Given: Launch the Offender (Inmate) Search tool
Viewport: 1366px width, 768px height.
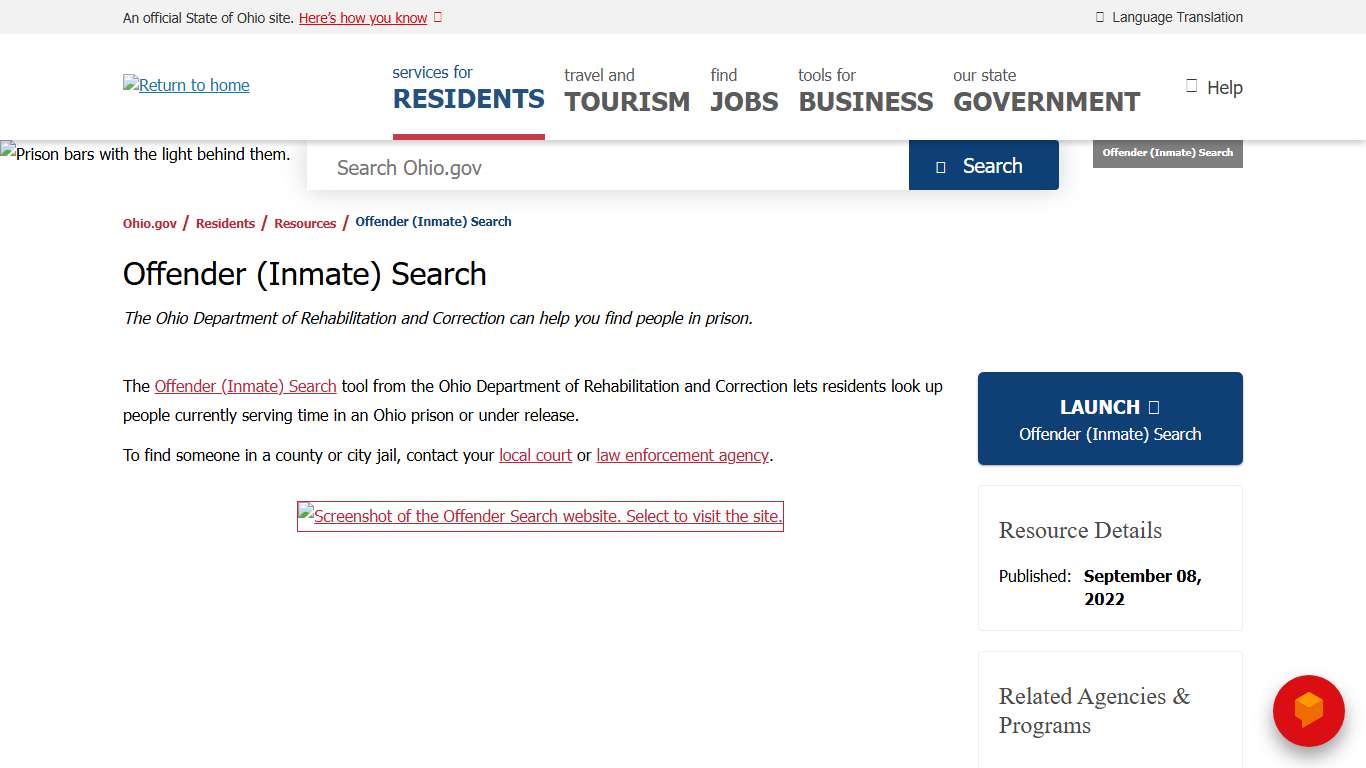Looking at the screenshot, I should coord(1109,418).
